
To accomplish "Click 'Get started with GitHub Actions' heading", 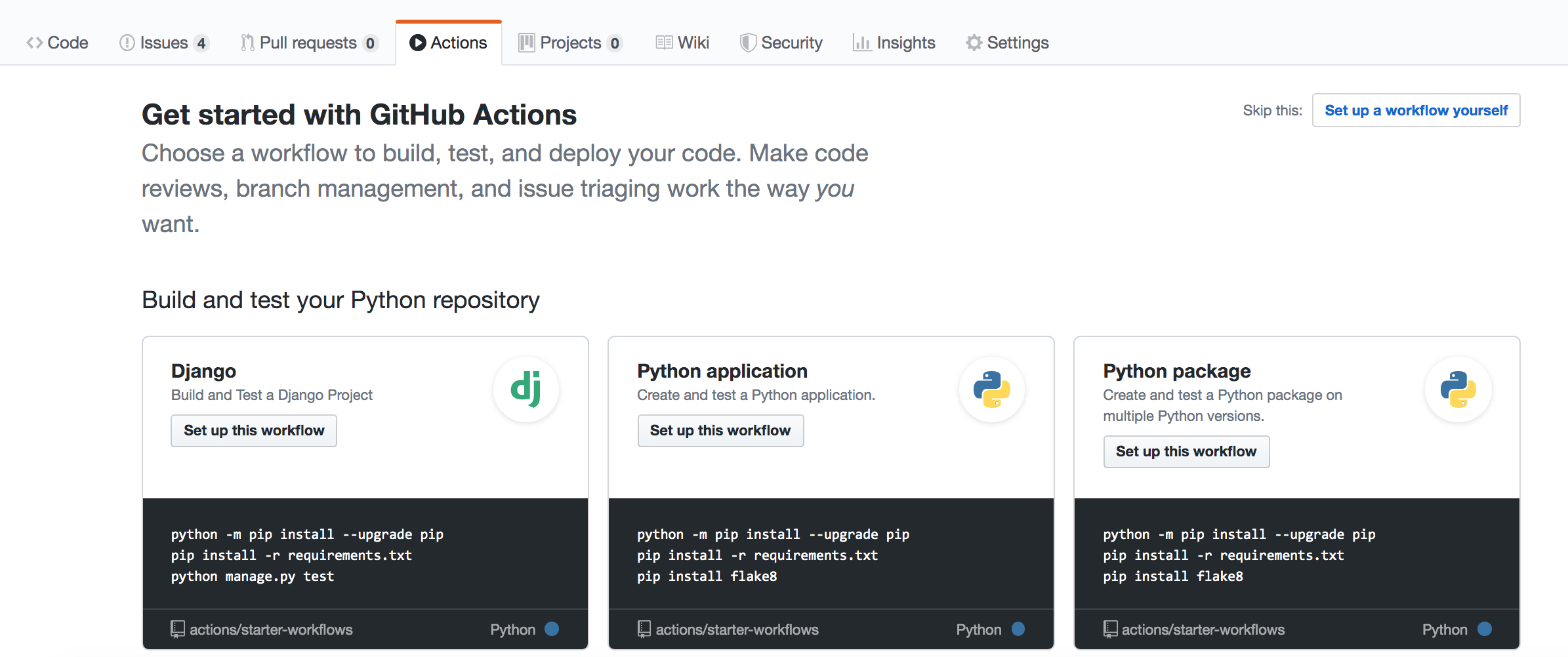I will point(360,115).
